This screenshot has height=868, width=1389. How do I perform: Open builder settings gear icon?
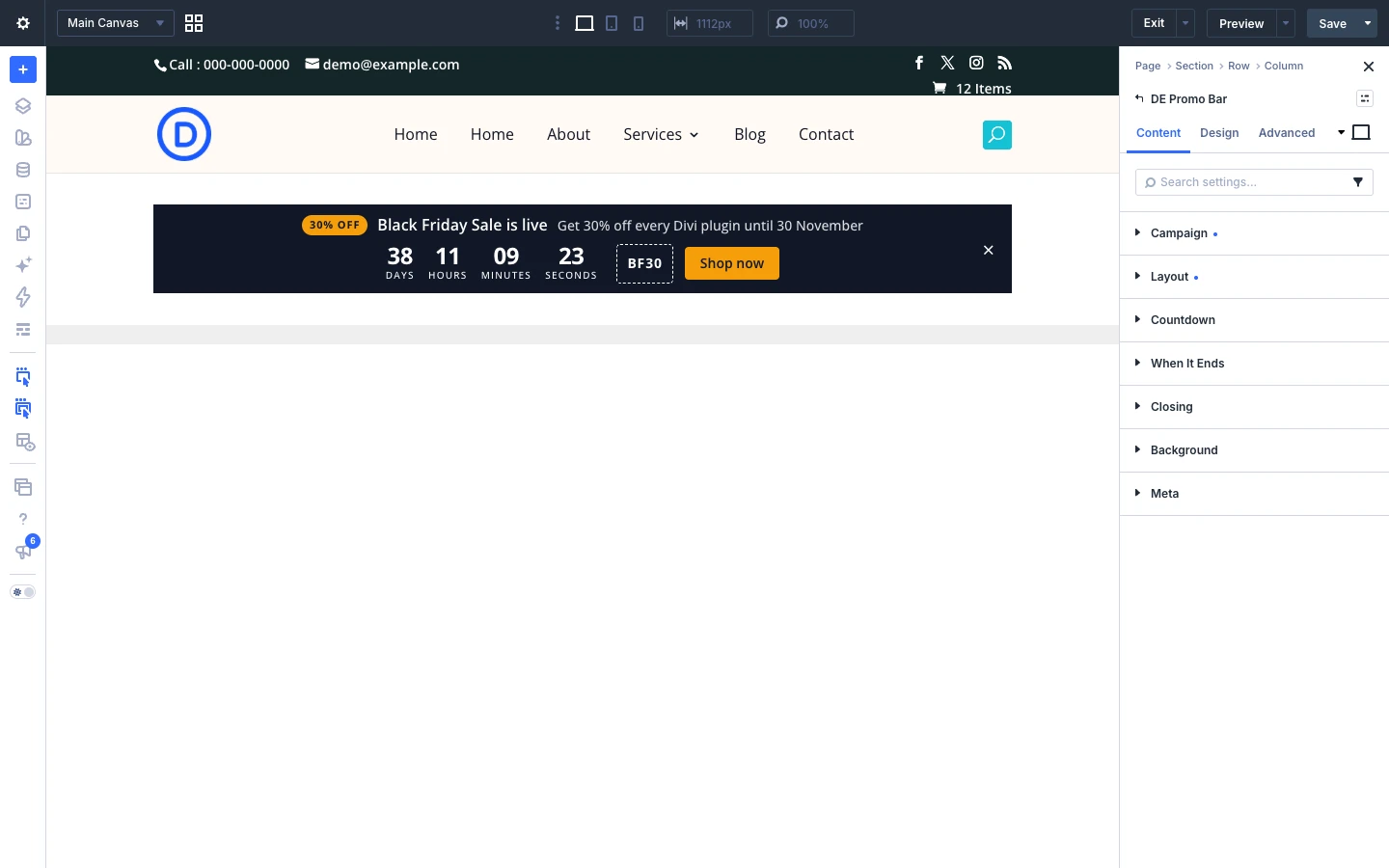(23, 23)
